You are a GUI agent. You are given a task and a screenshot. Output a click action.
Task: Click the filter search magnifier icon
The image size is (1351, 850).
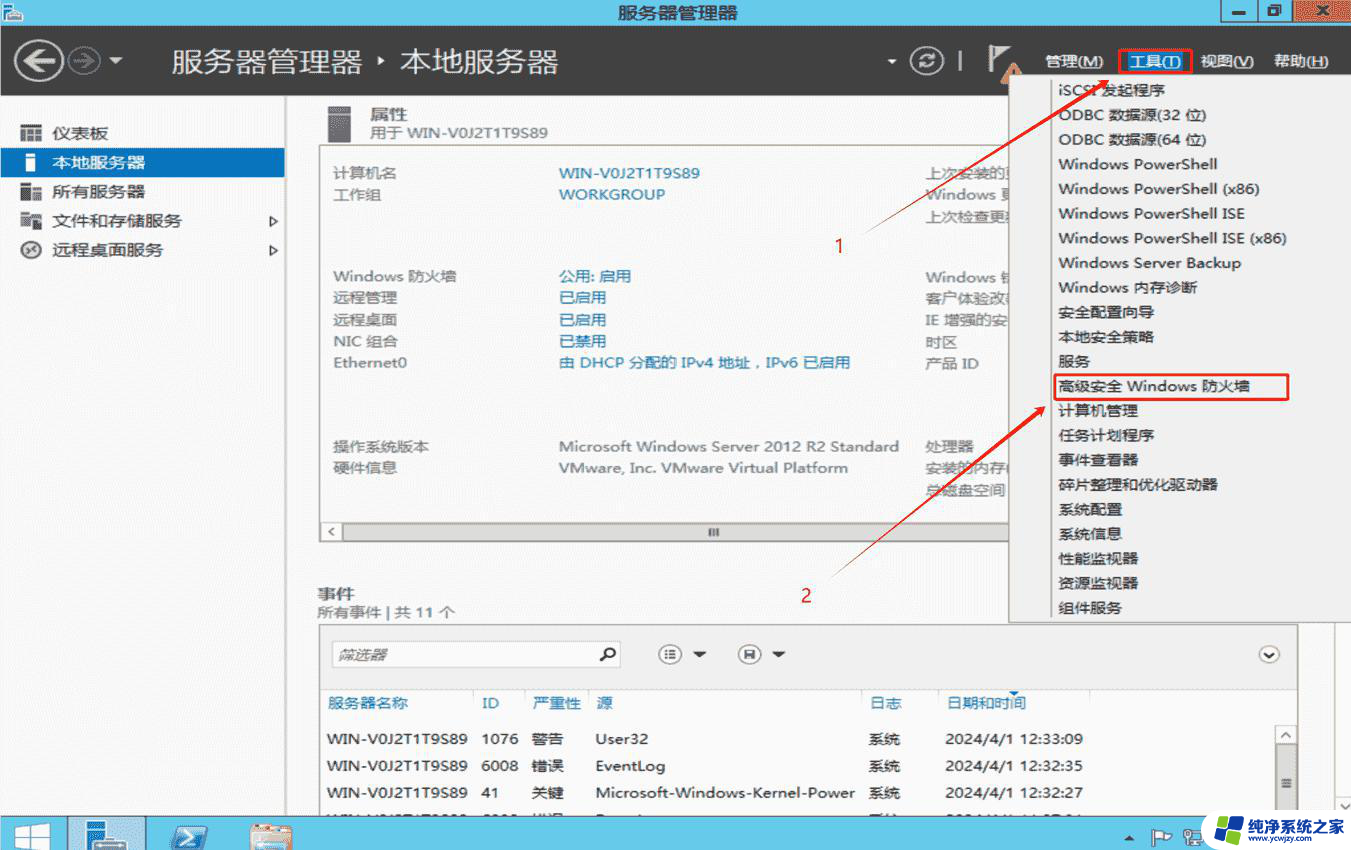pyautogui.click(x=608, y=654)
